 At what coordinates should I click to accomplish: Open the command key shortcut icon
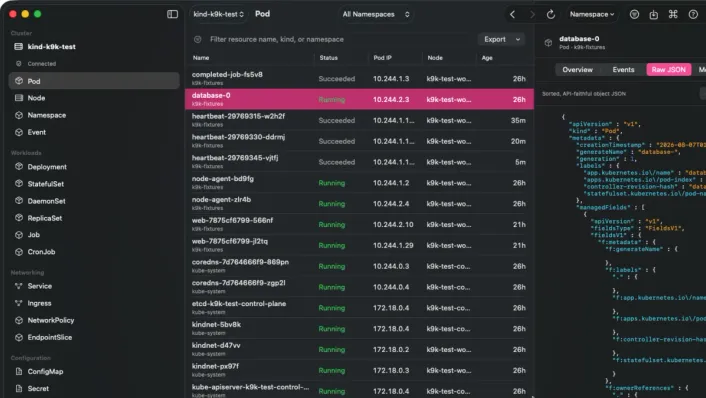coord(673,14)
